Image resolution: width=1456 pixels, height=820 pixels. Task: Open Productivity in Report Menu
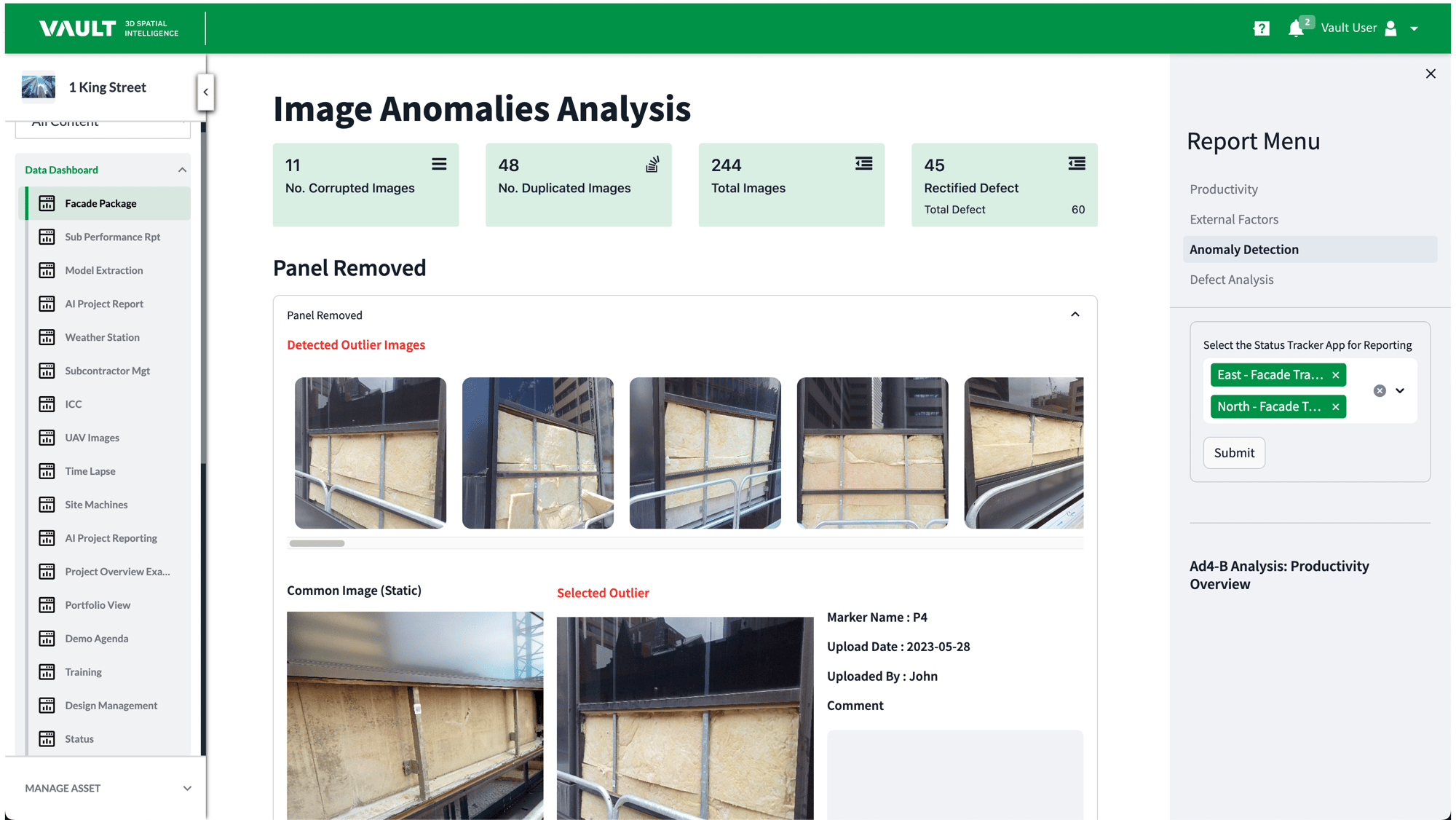click(1224, 189)
